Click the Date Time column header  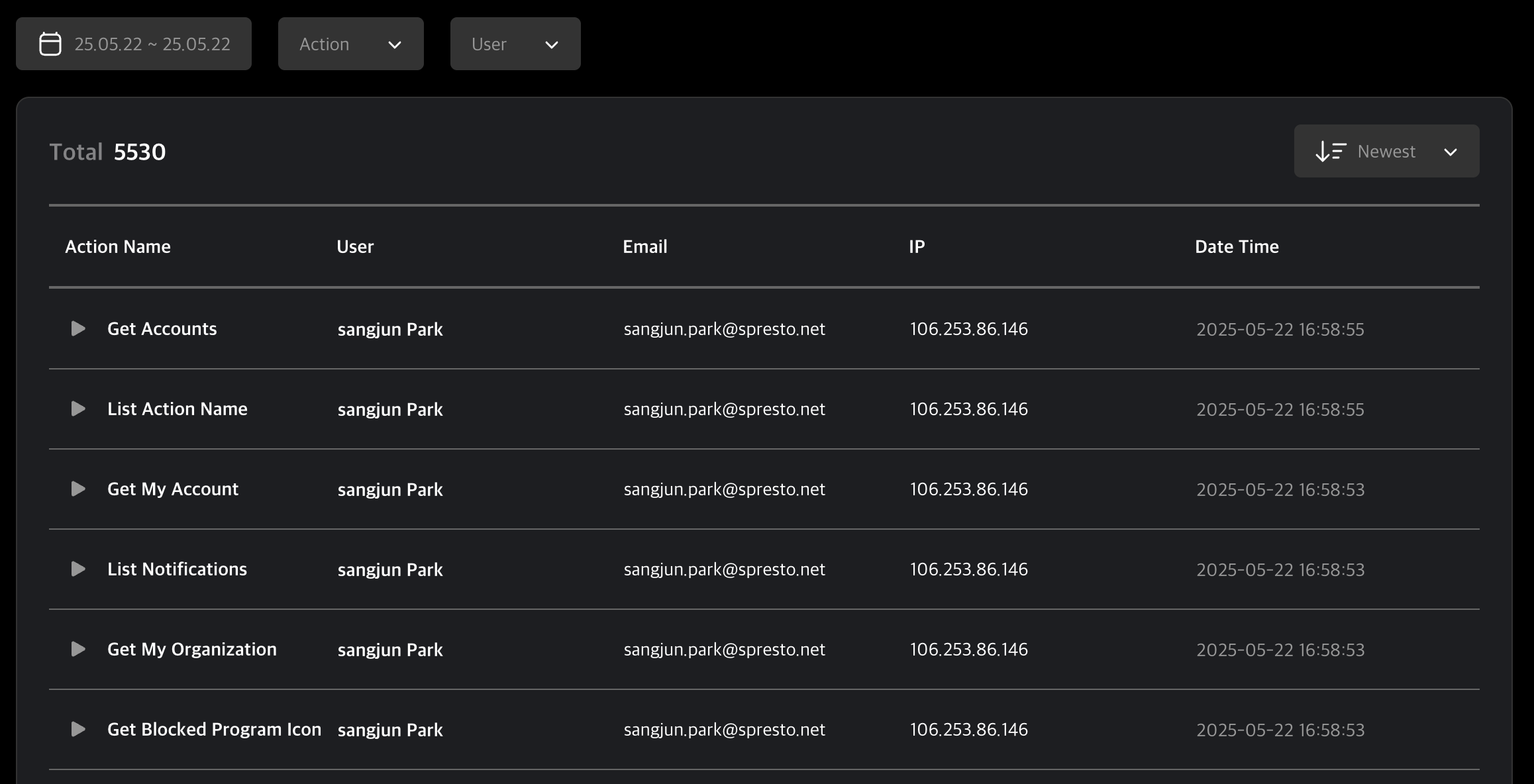tap(1236, 246)
